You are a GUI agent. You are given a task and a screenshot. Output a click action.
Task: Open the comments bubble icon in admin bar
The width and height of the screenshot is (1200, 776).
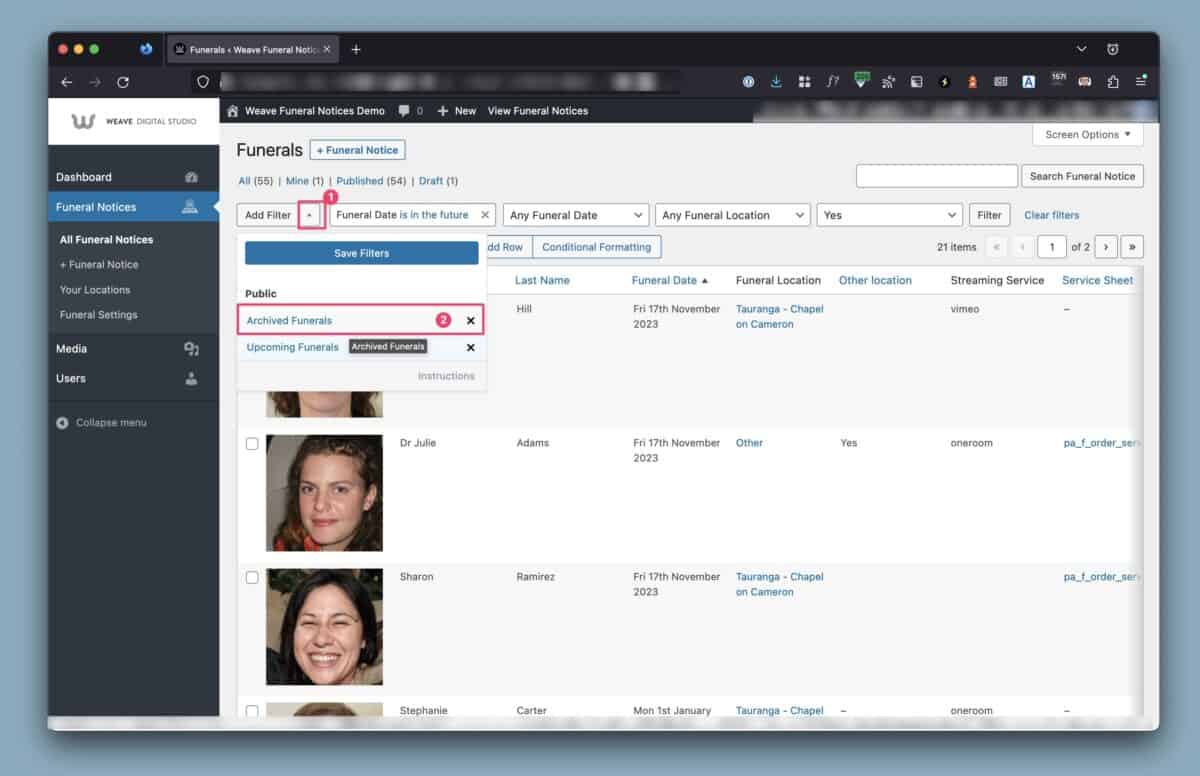(x=404, y=111)
